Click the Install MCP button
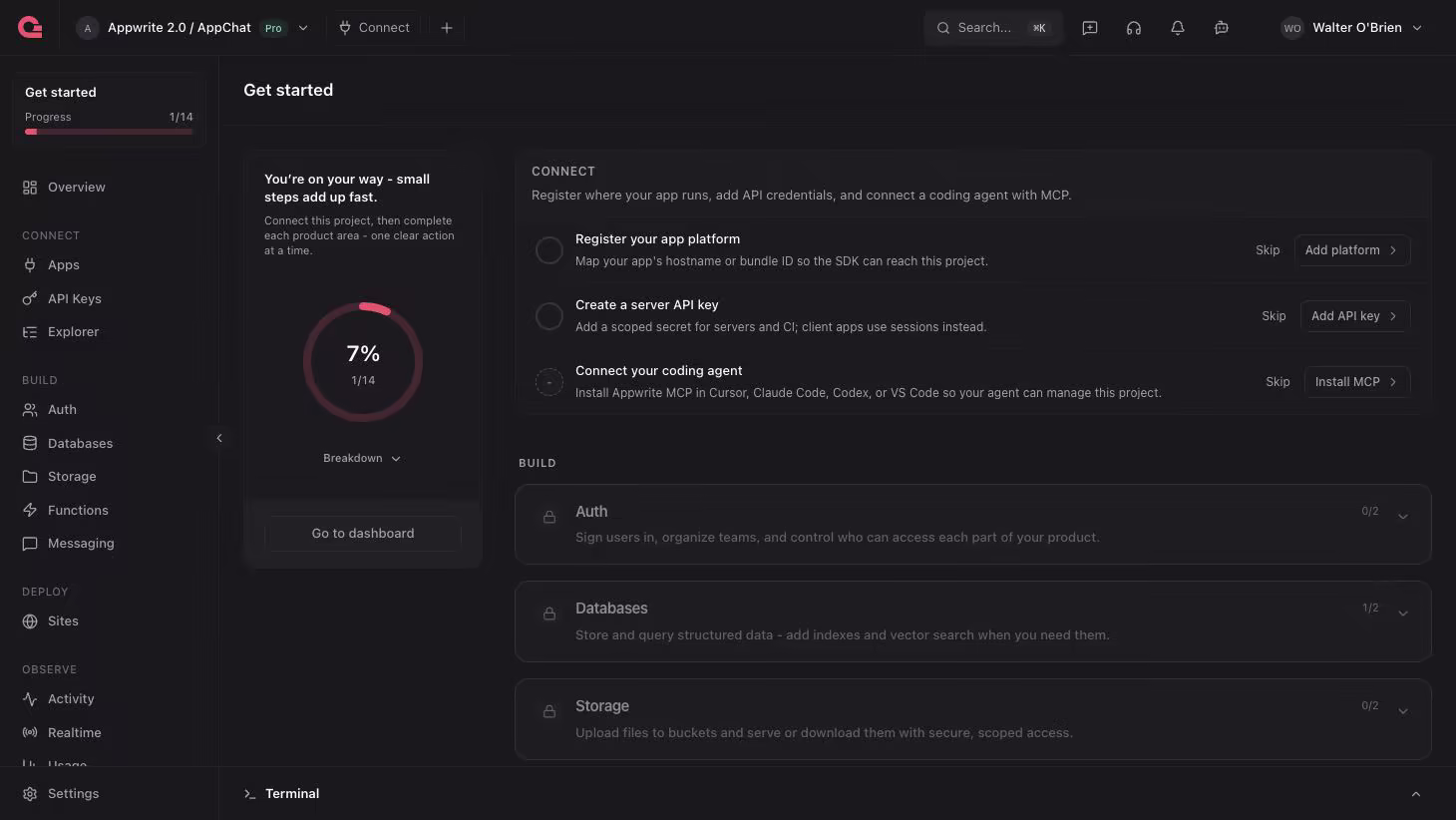 1357,382
